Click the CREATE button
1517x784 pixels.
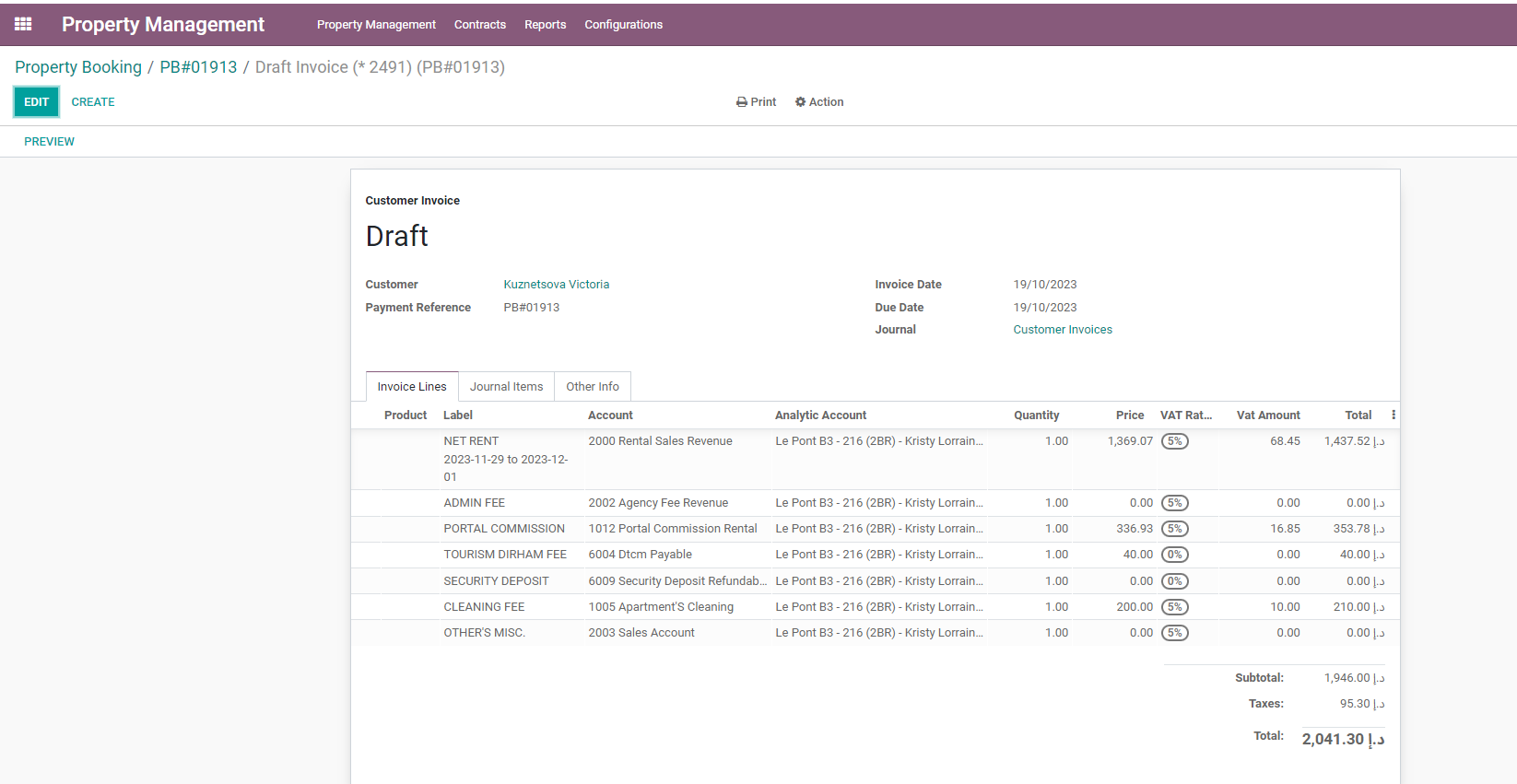click(x=93, y=102)
